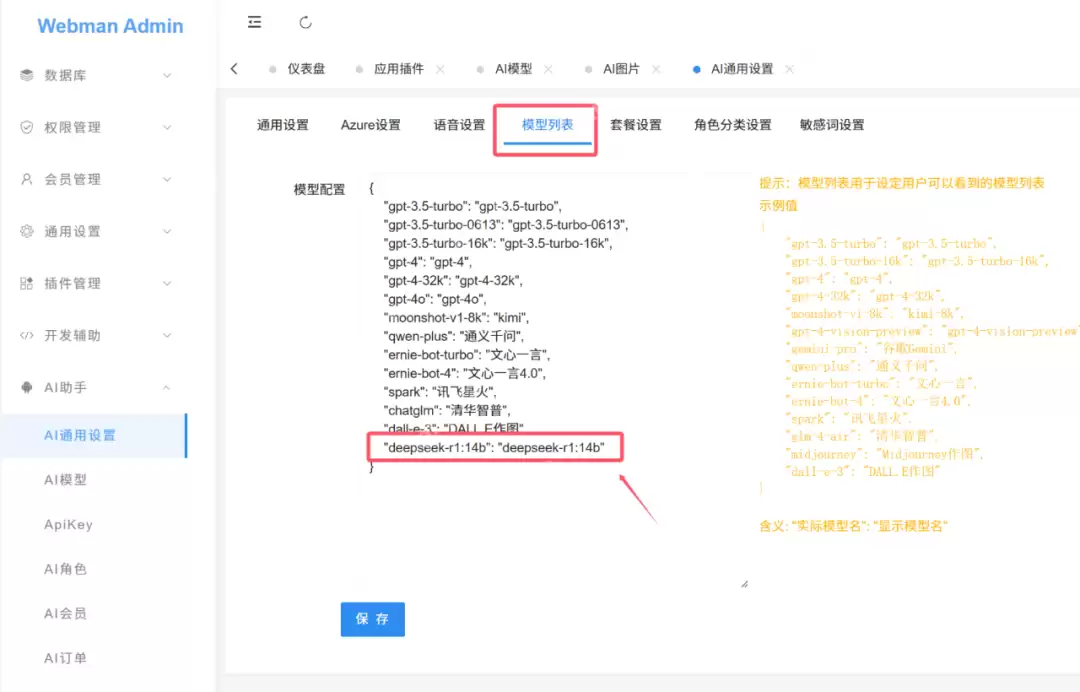Click the 权限管理 shield icon
The width and height of the screenshot is (1080, 692).
25,127
